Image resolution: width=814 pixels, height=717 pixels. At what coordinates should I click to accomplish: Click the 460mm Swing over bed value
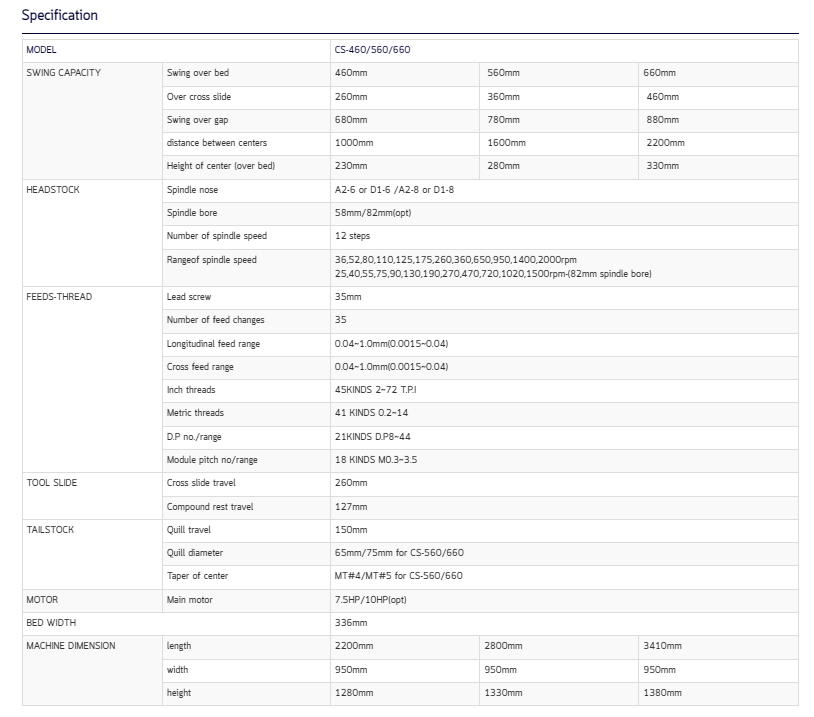point(351,73)
